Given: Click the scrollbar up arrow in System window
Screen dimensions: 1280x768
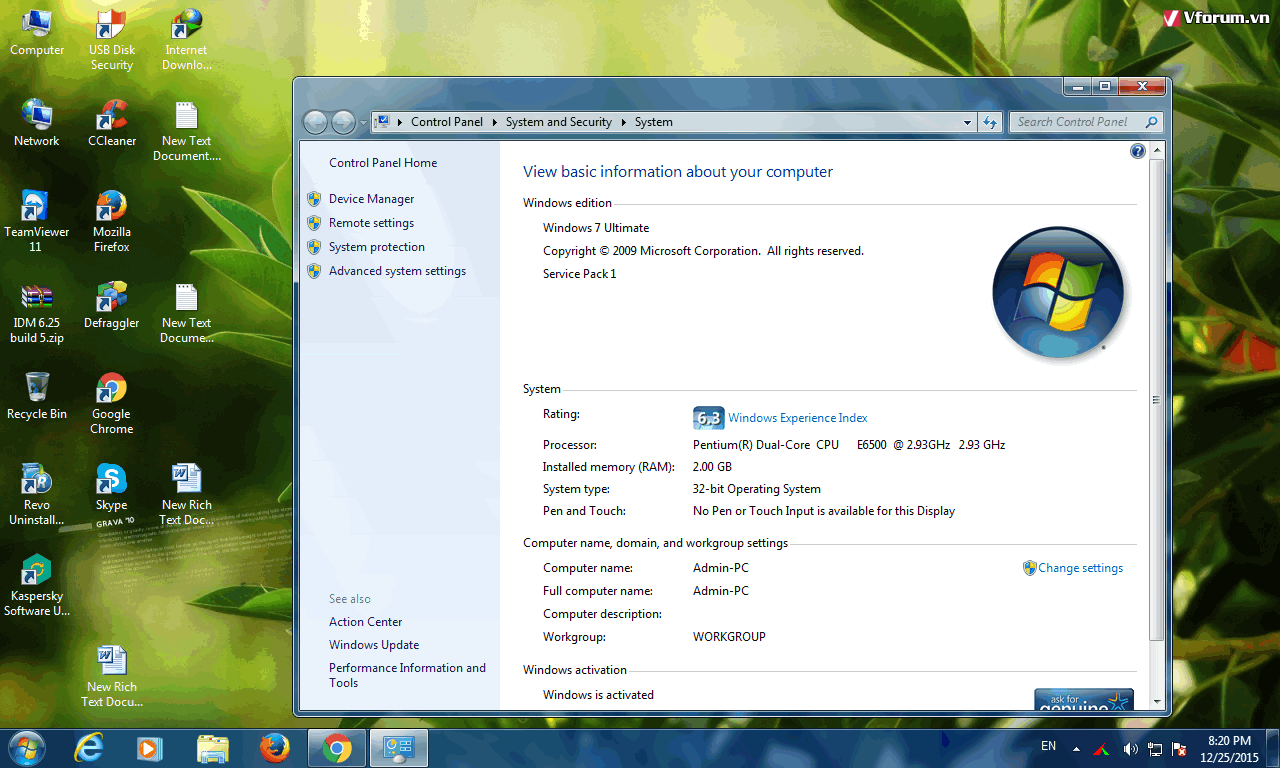Looking at the screenshot, I should [1156, 150].
